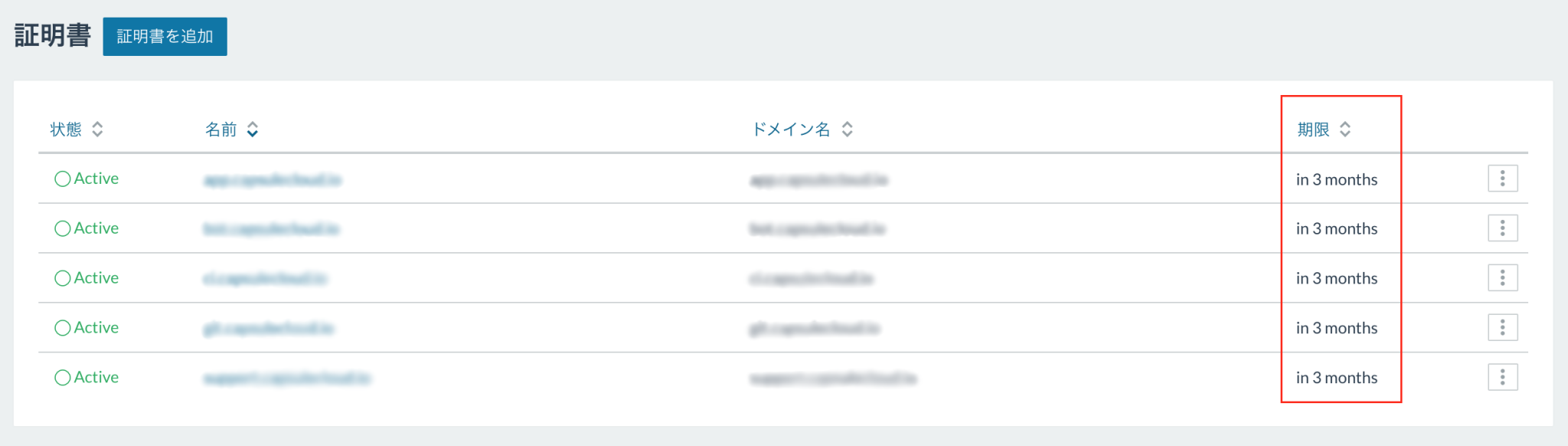Sort the table by the 状態 column
Viewport: 1568px width, 446px height.
click(x=97, y=130)
